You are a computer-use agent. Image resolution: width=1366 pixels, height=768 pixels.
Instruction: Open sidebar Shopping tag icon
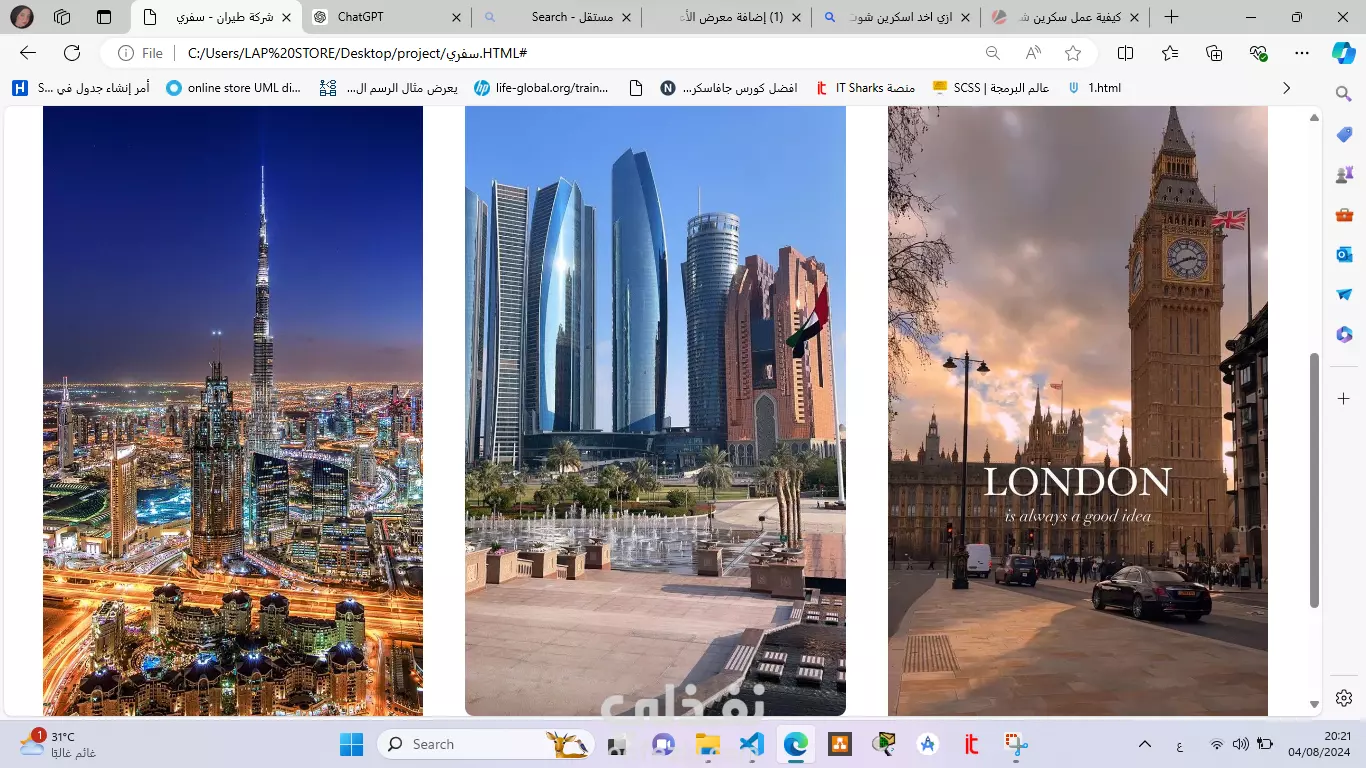tap(1344, 135)
